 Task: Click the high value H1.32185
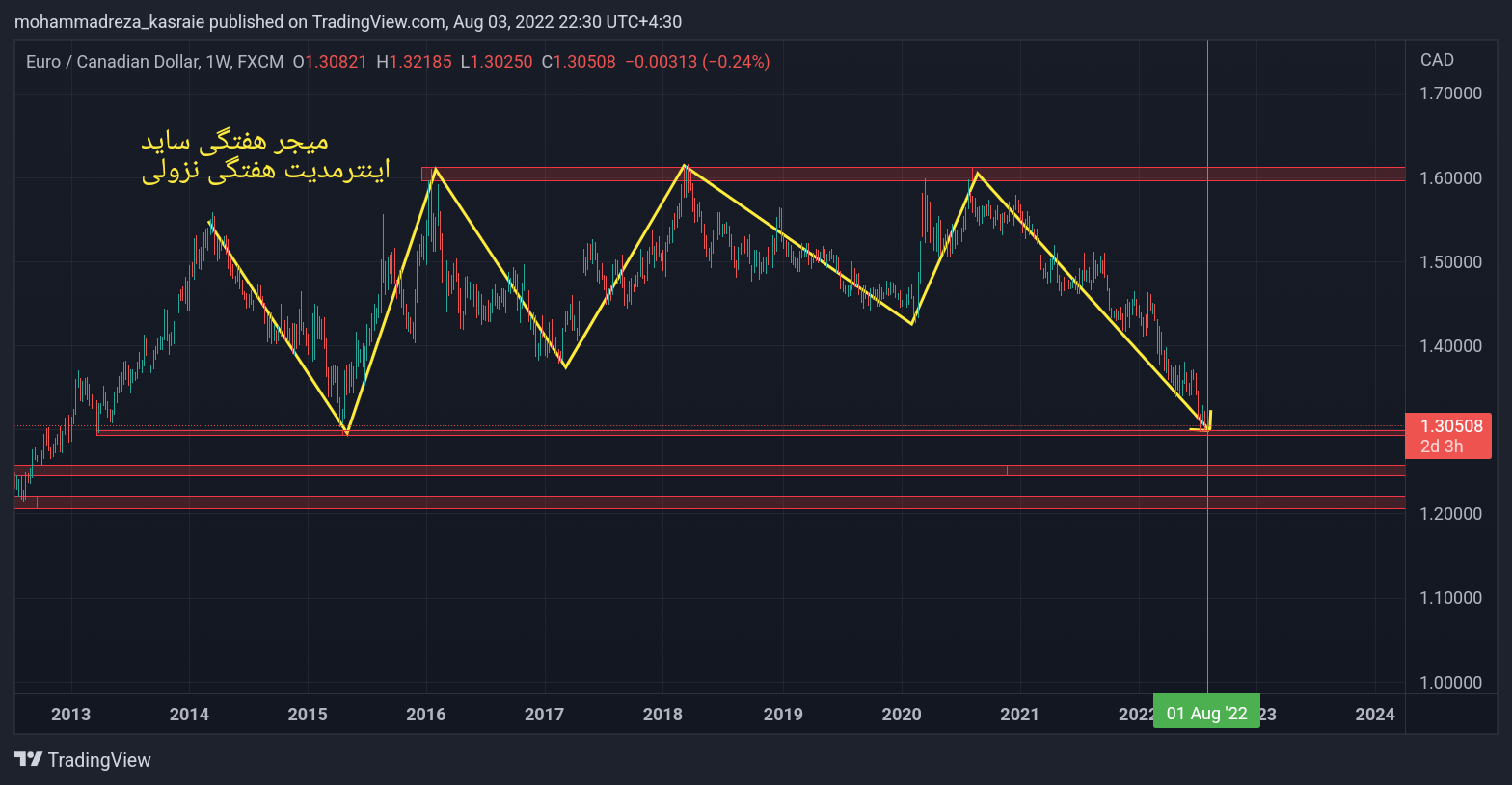414,62
